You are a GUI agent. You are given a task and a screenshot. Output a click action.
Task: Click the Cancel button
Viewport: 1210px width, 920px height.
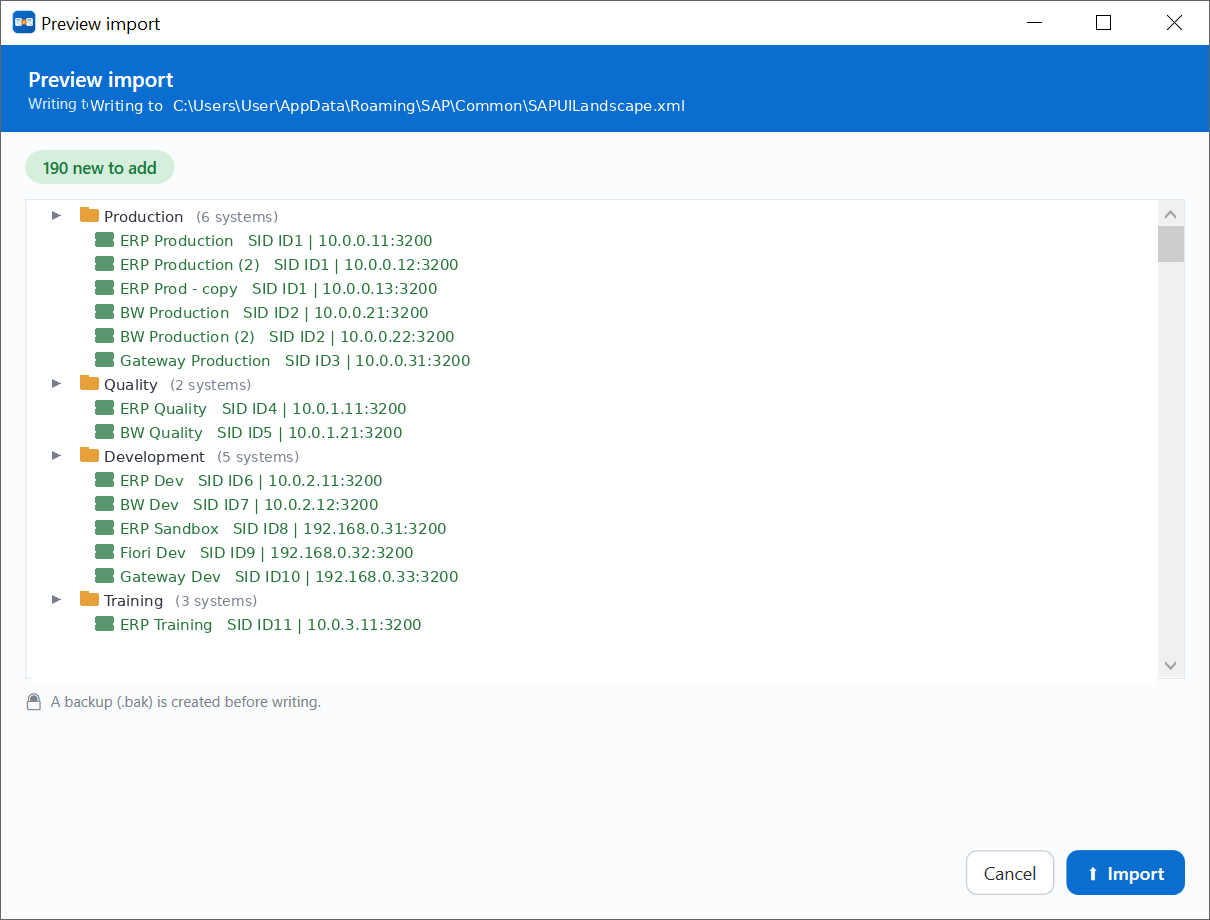click(x=1010, y=873)
